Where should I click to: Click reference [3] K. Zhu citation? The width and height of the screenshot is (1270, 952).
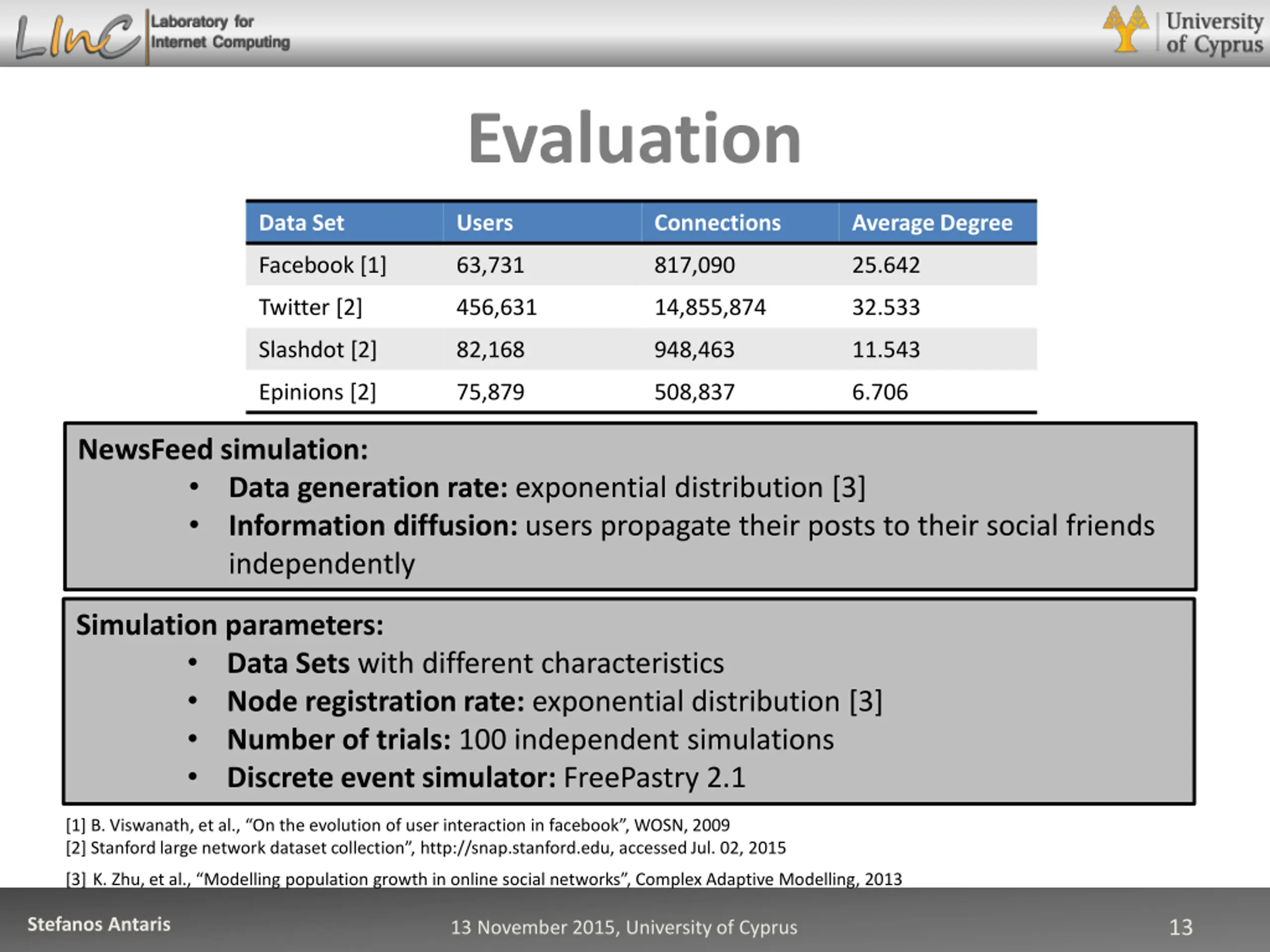tap(484, 879)
